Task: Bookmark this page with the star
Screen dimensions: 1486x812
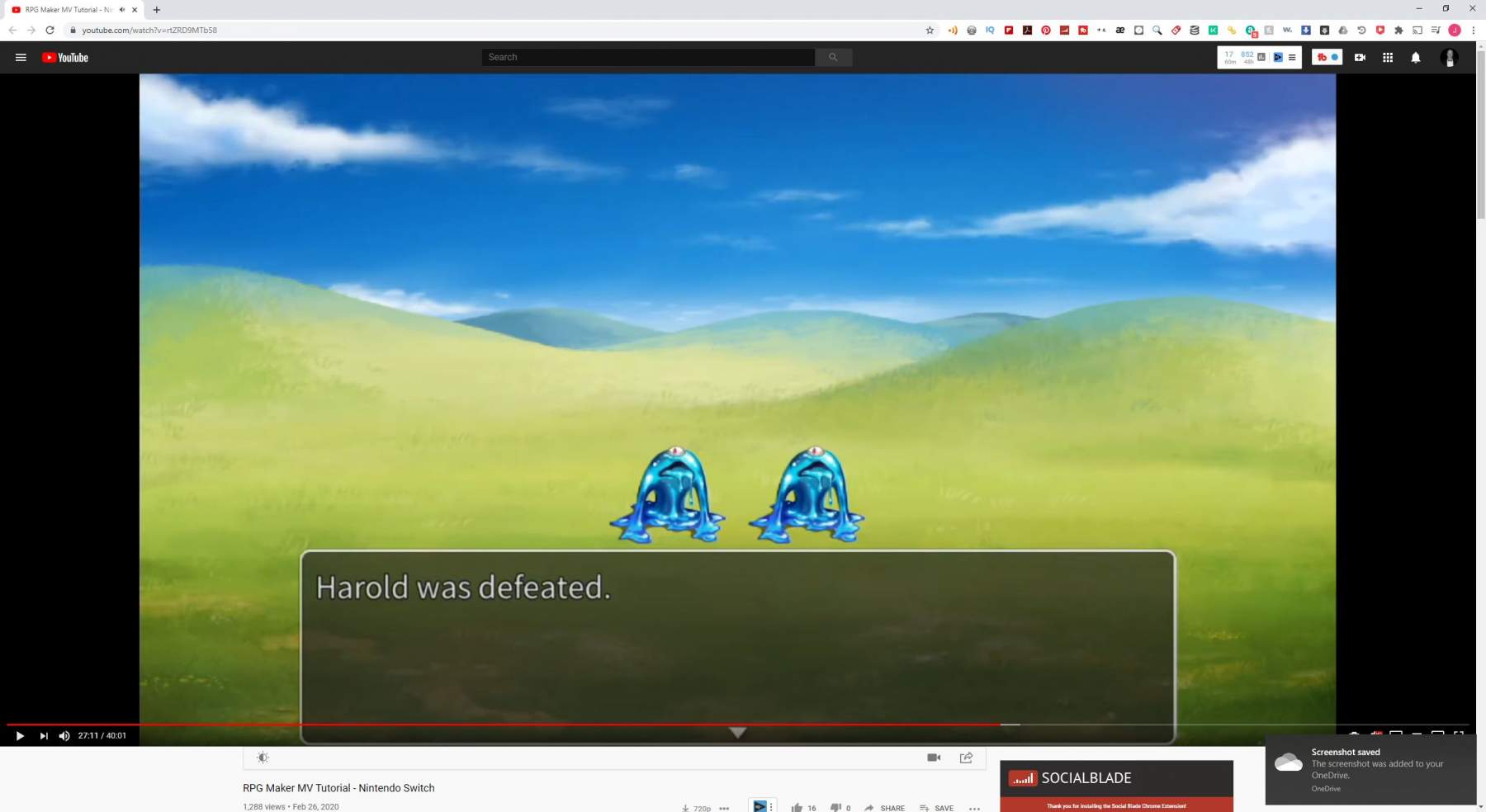Action: pyautogui.click(x=930, y=30)
